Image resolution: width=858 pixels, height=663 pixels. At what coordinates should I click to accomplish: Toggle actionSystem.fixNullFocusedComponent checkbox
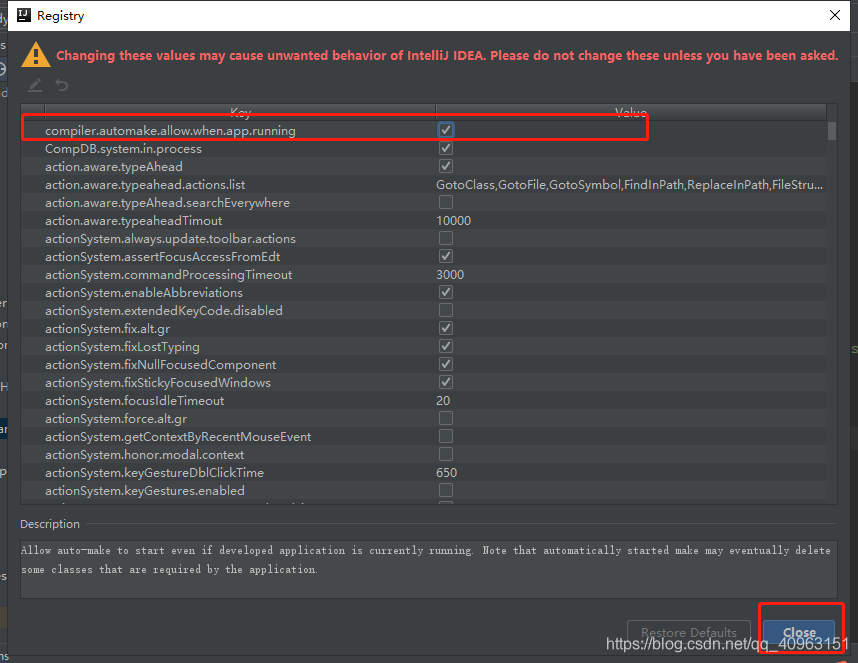[446, 364]
